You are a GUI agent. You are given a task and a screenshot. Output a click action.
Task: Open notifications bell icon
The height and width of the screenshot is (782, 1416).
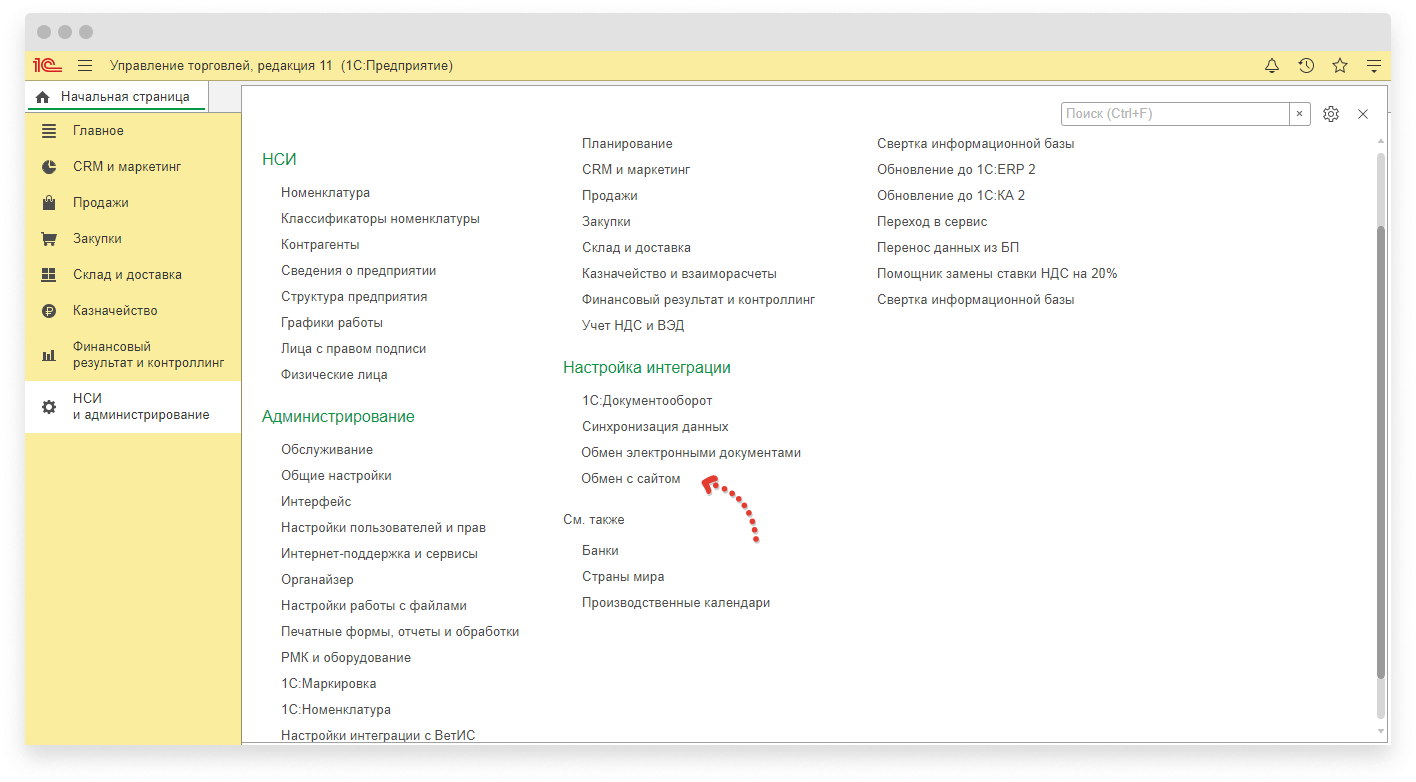1272,66
